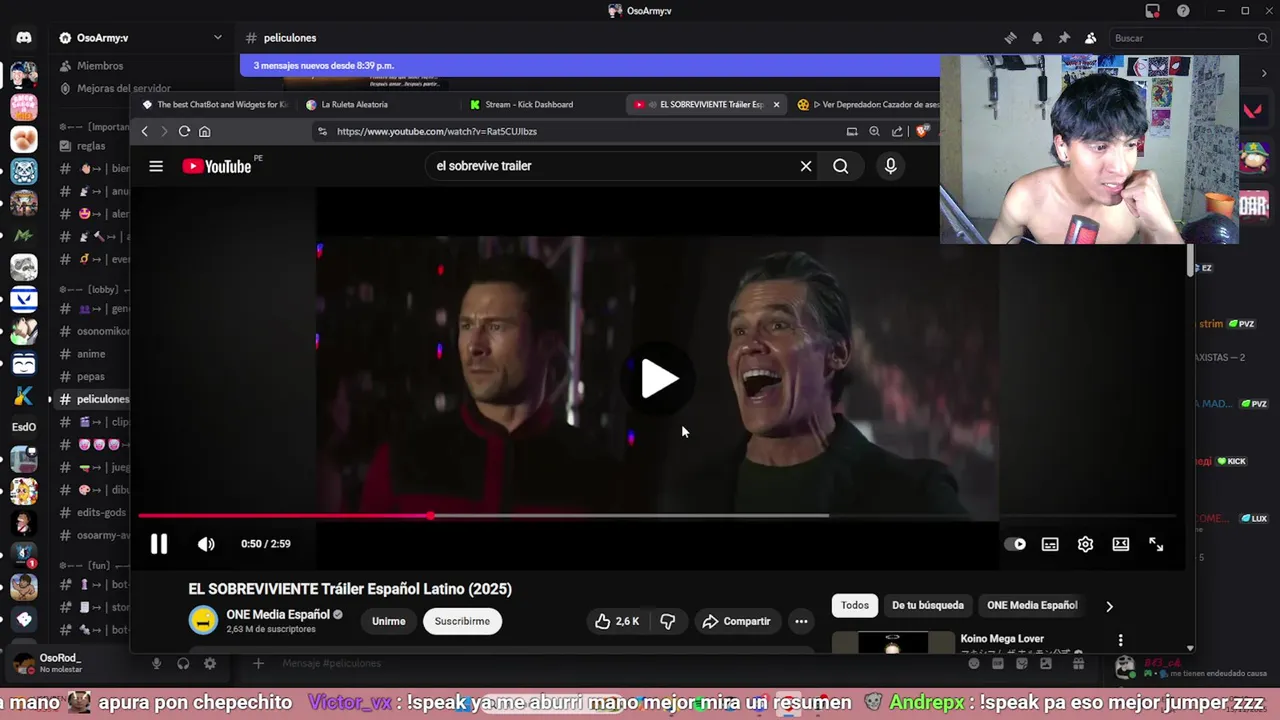Image resolution: width=1280 pixels, height=720 pixels.
Task: Open Discord notification bell settings
Action: pos(1037,38)
